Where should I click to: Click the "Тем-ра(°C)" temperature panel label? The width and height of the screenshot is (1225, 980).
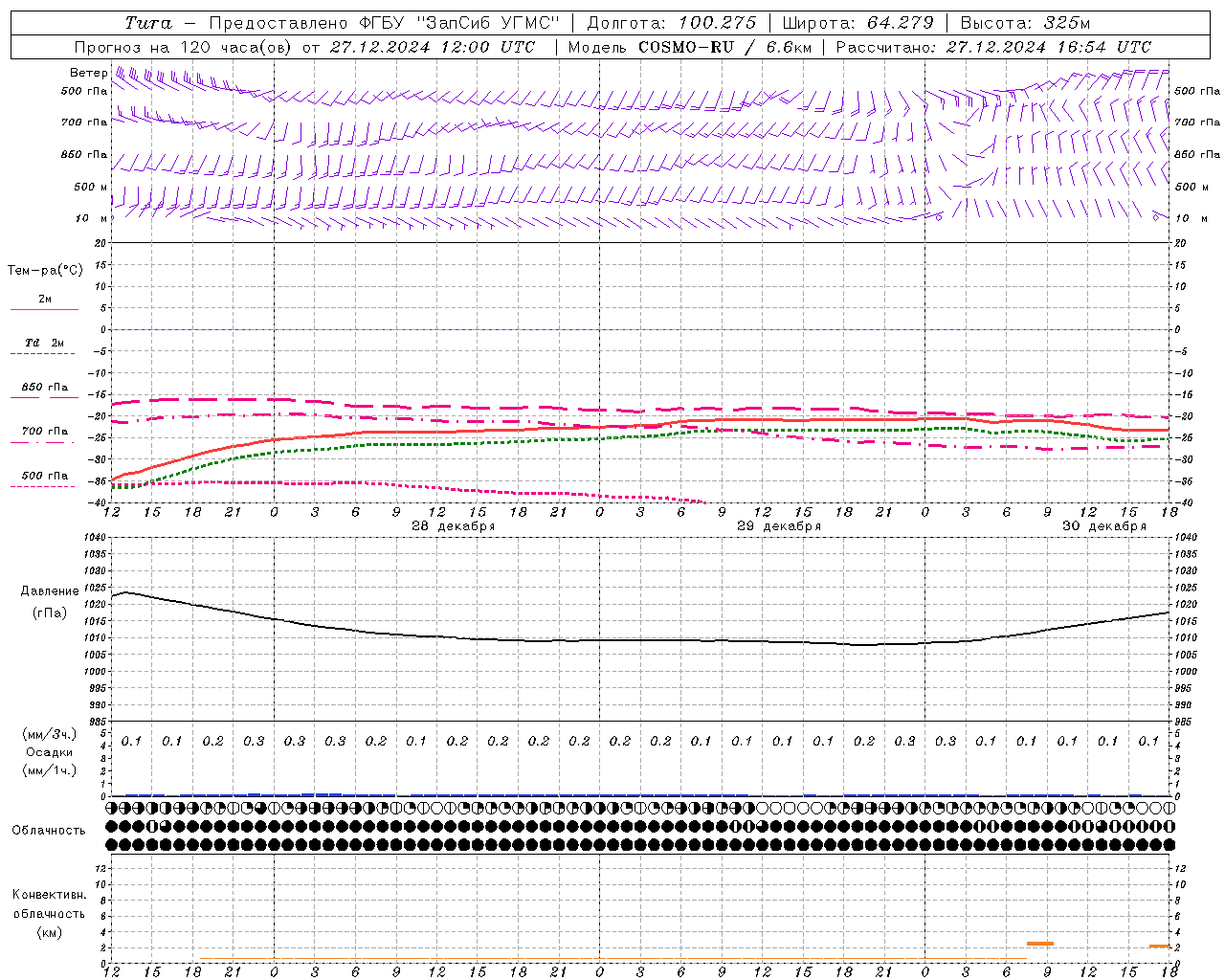tap(46, 271)
